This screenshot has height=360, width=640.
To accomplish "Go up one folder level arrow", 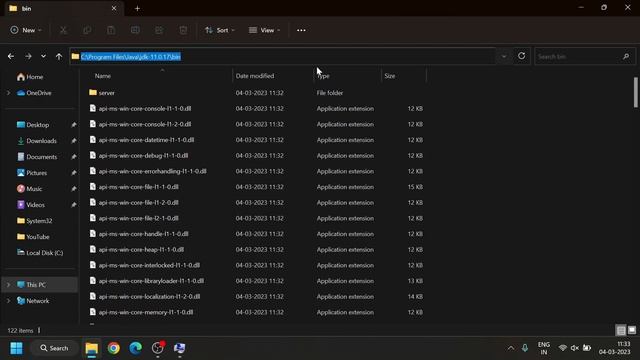I will point(59,56).
